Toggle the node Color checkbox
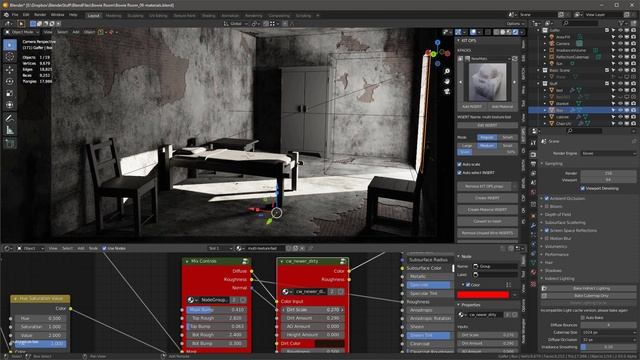640x360 pixels. [468, 285]
